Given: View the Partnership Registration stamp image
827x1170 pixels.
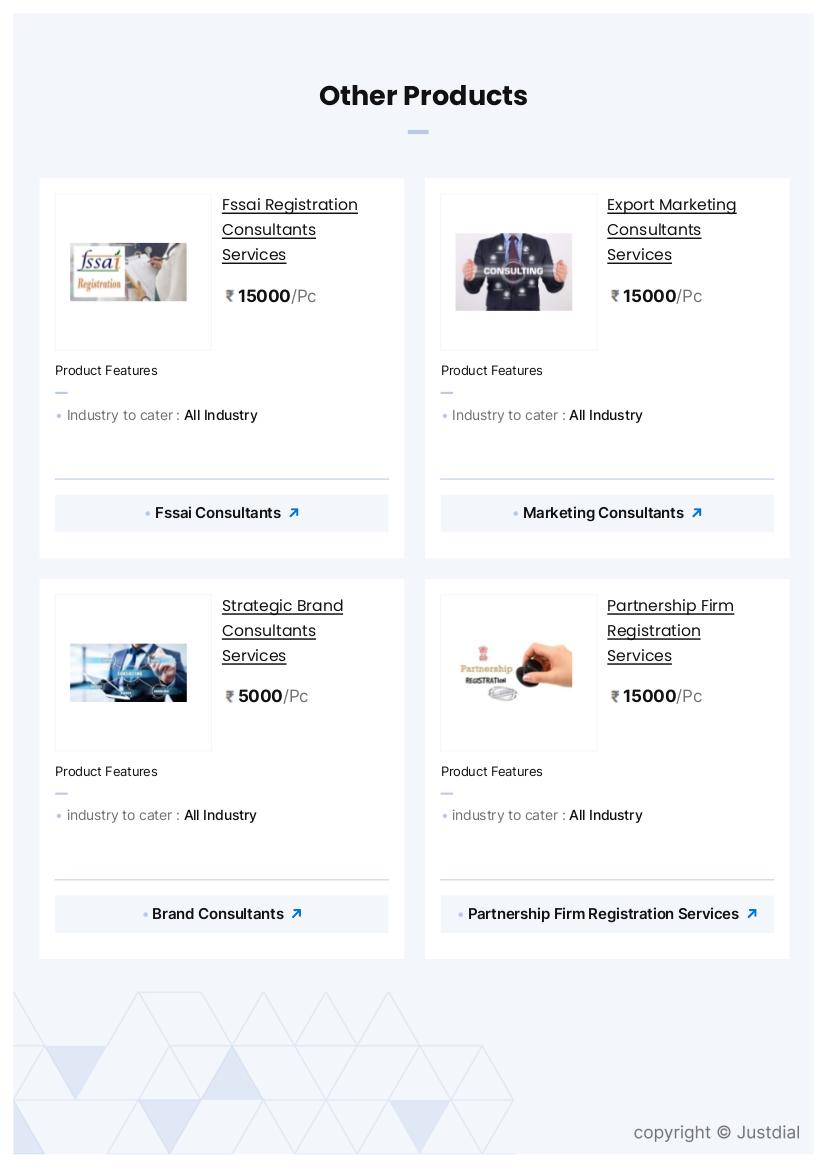Looking at the screenshot, I should pos(514,673).
